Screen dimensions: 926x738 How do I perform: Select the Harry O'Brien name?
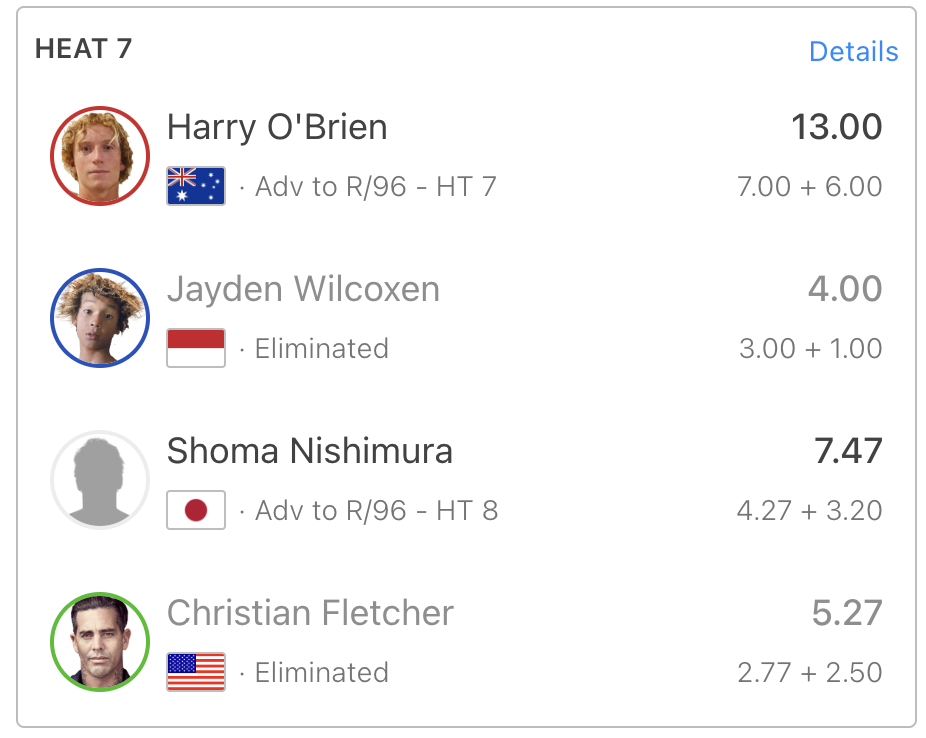[x=277, y=128]
